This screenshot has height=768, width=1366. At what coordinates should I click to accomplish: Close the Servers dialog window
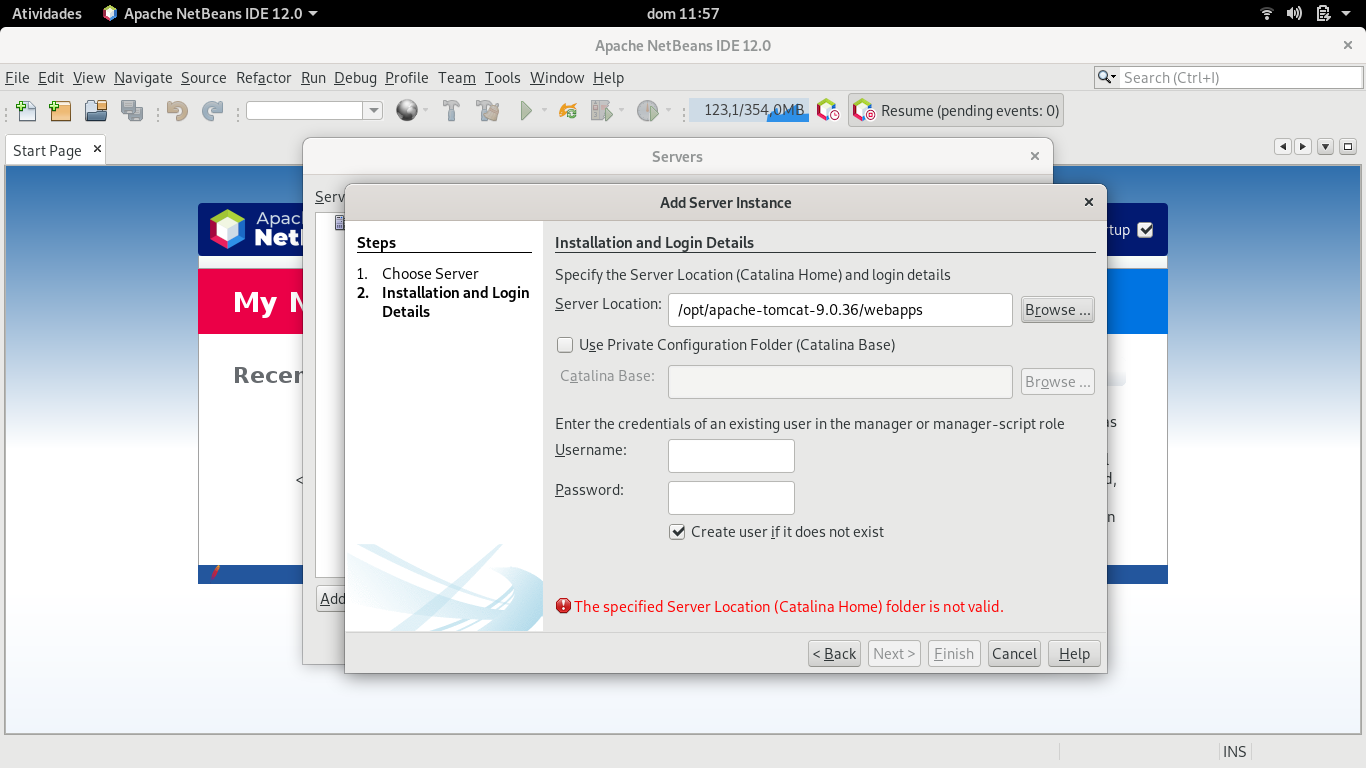tap(1035, 156)
